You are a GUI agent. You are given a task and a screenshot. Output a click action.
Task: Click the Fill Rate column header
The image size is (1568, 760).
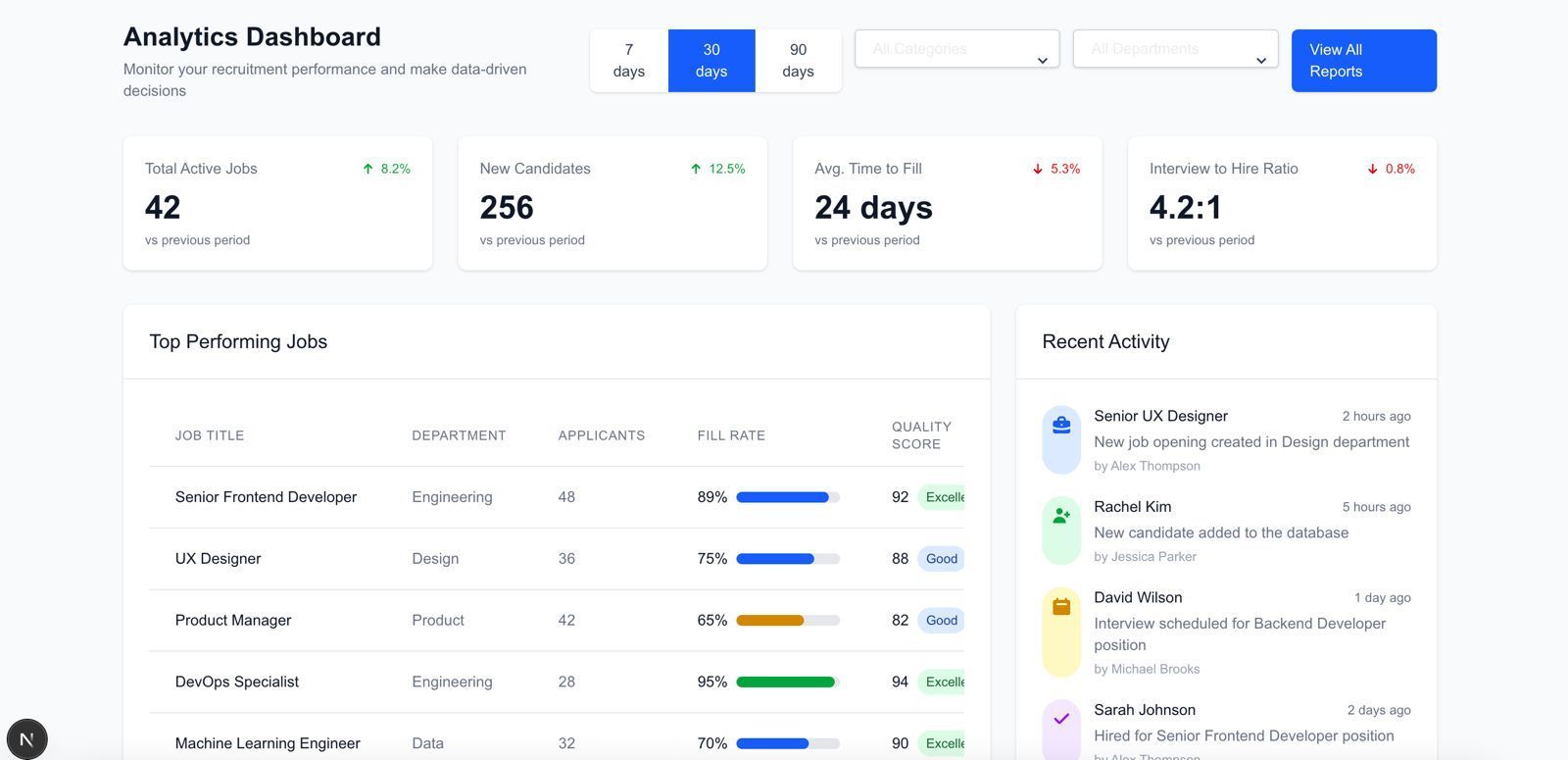point(731,435)
